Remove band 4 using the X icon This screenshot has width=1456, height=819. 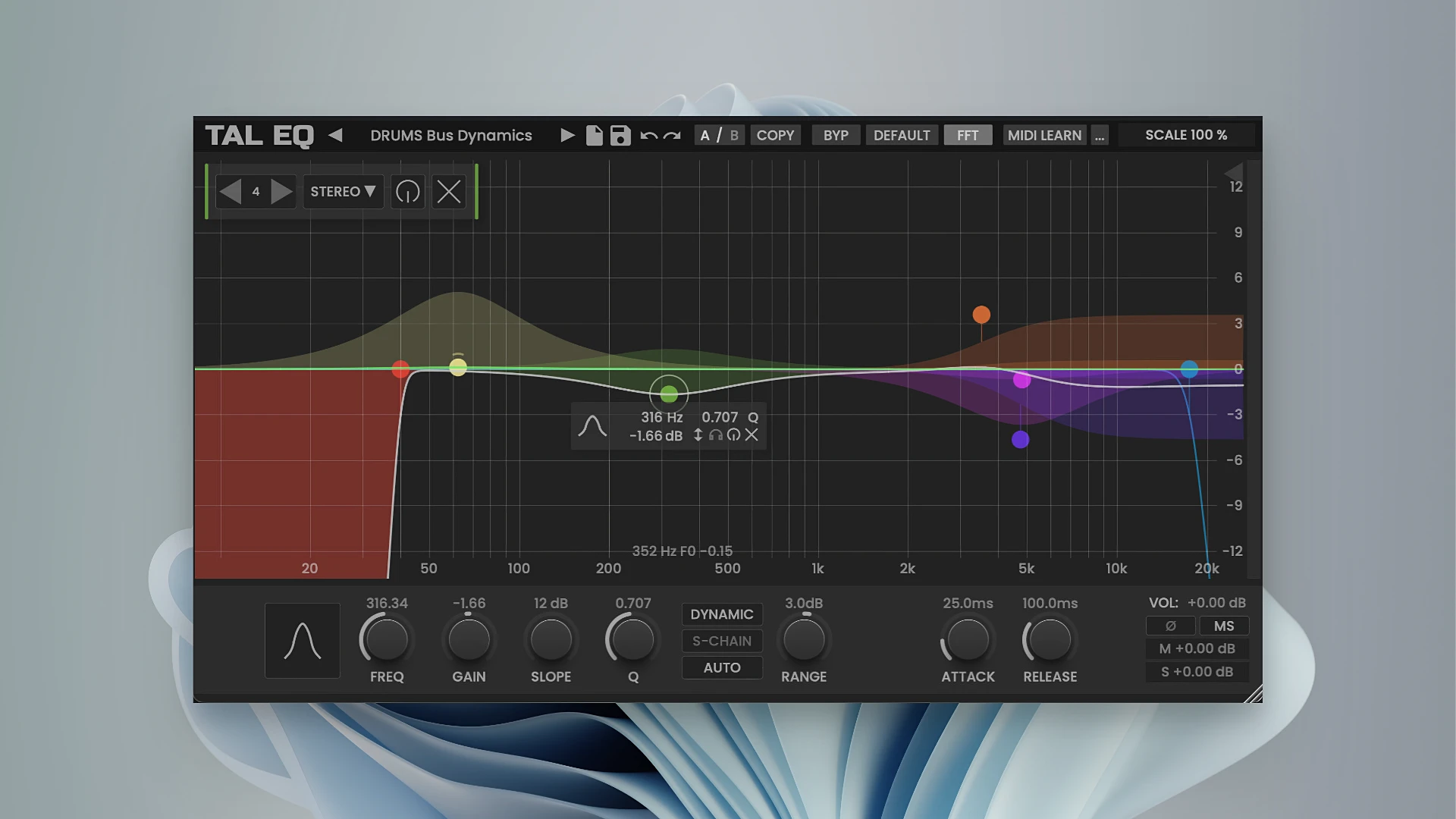[448, 192]
